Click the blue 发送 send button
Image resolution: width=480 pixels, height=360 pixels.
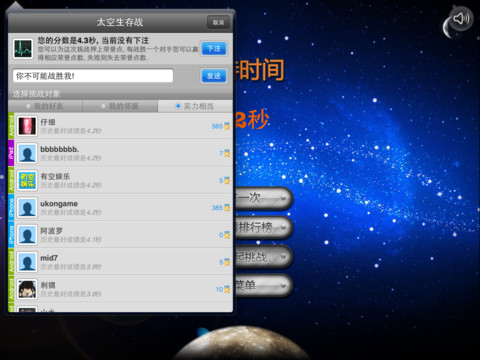click(x=214, y=76)
